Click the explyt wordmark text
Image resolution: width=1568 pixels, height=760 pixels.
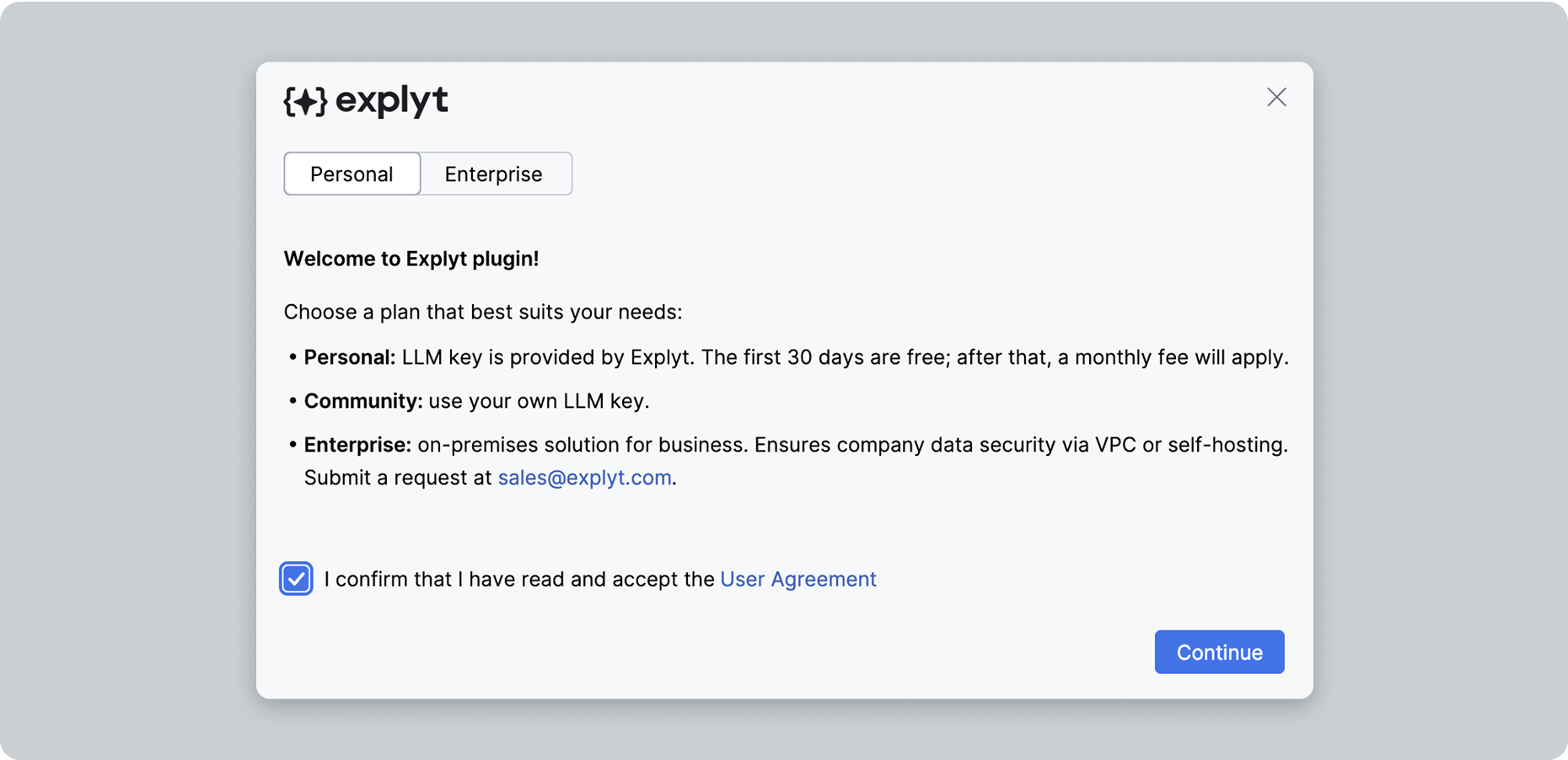click(x=392, y=101)
